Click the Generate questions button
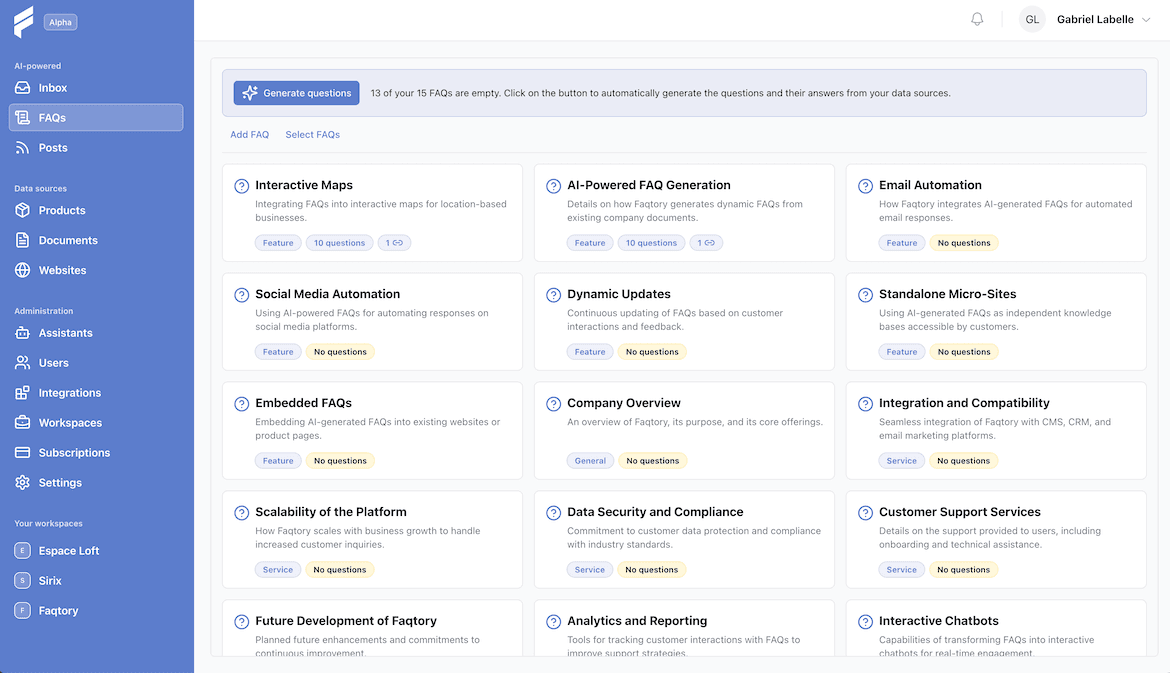The width and height of the screenshot is (1170, 673). (x=296, y=93)
